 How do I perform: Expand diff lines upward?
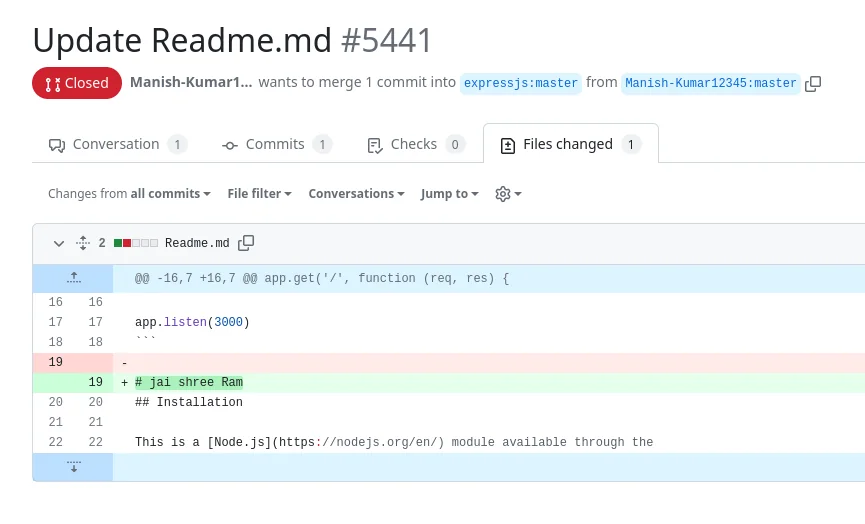click(73, 278)
